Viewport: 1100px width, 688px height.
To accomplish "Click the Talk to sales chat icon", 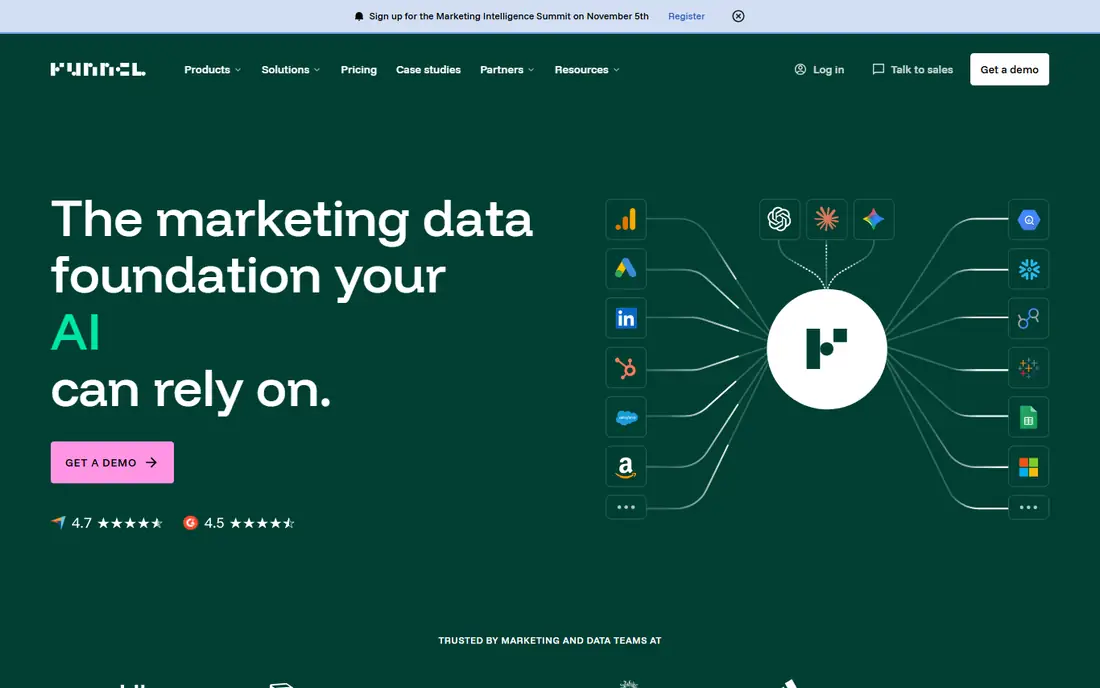I will 878,69.
